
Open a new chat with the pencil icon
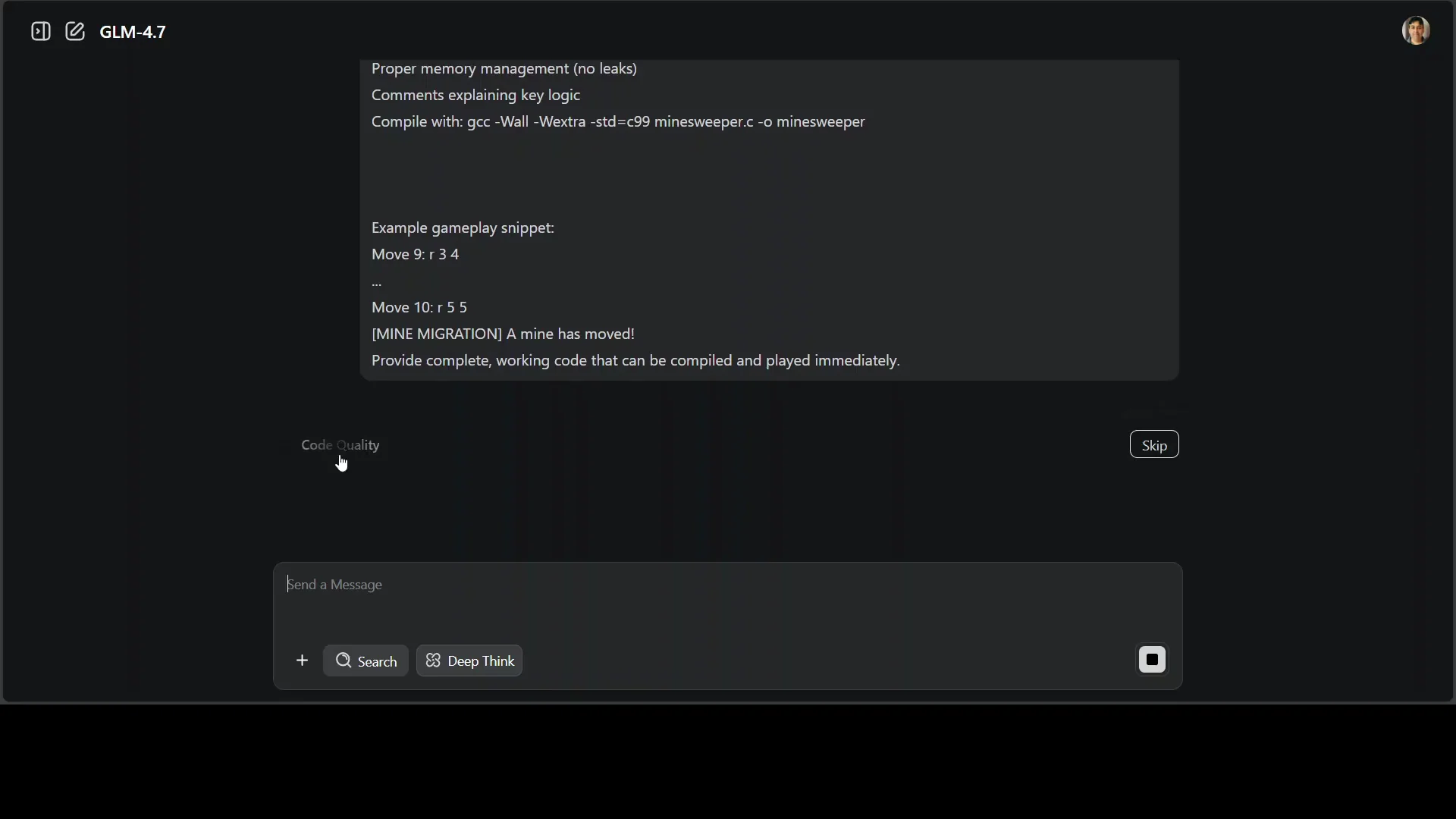pos(74,31)
